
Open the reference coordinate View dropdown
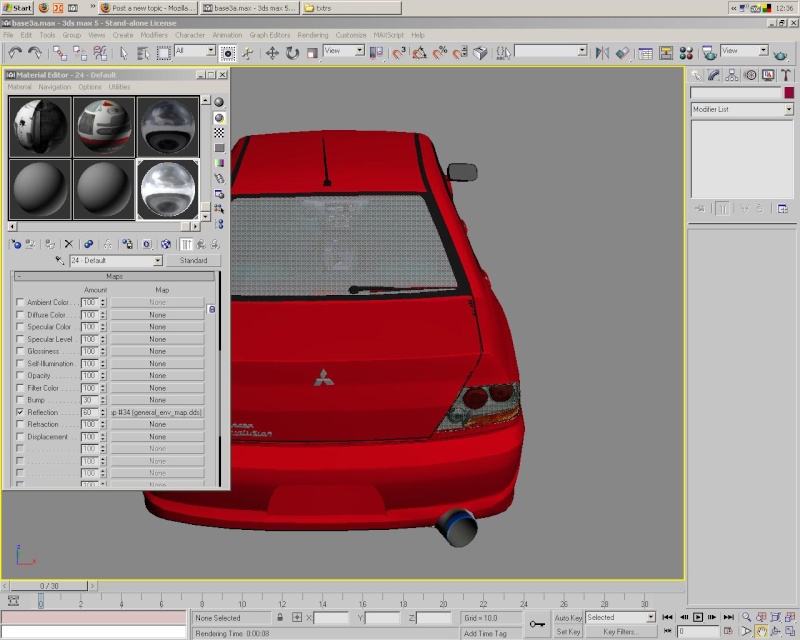coord(360,51)
